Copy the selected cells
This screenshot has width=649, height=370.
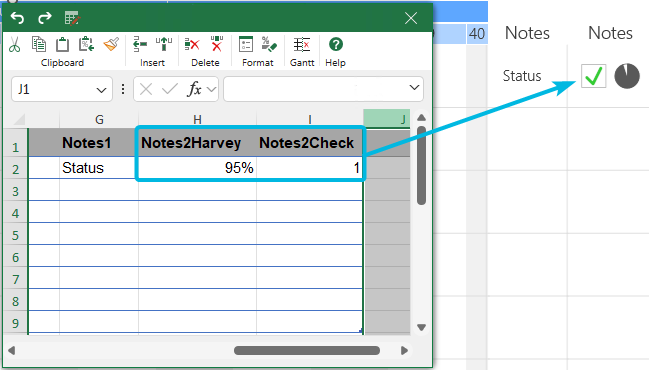tap(39, 44)
